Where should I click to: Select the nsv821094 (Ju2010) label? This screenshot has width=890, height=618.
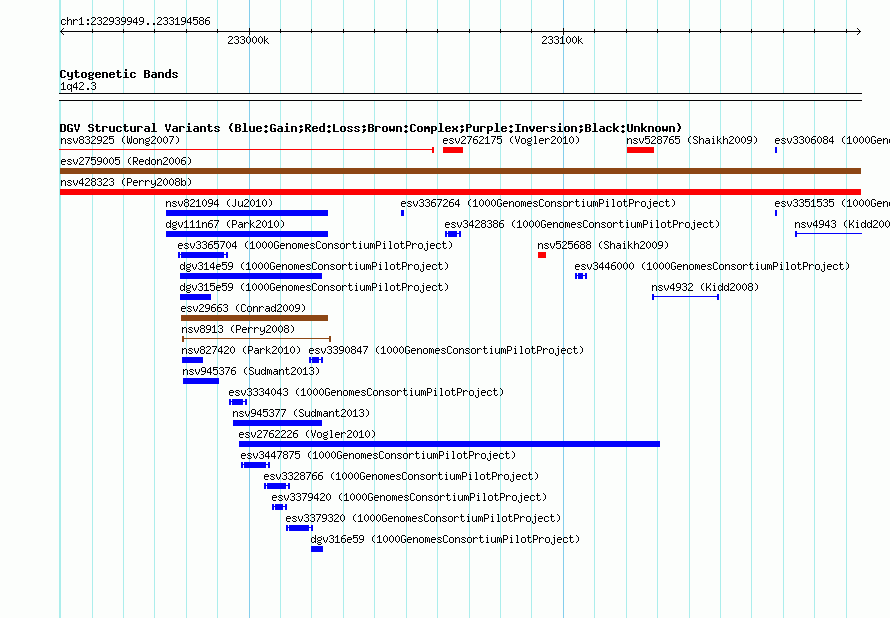pos(219,203)
